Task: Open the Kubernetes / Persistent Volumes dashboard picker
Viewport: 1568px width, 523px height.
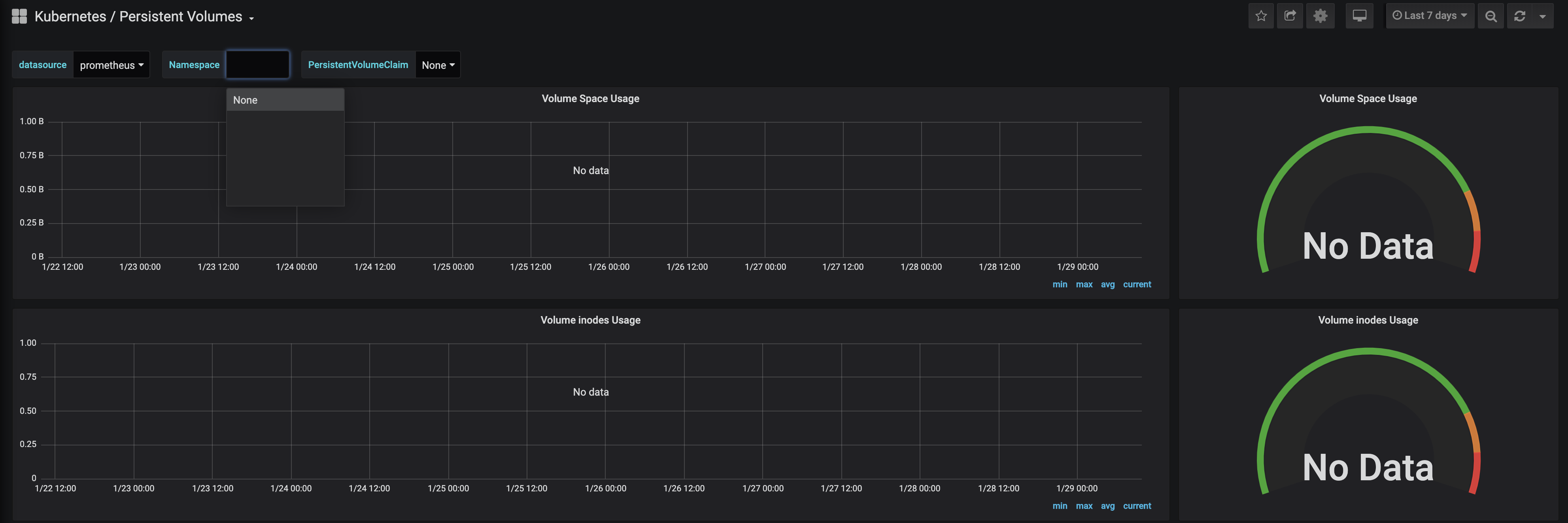Action: (x=144, y=17)
